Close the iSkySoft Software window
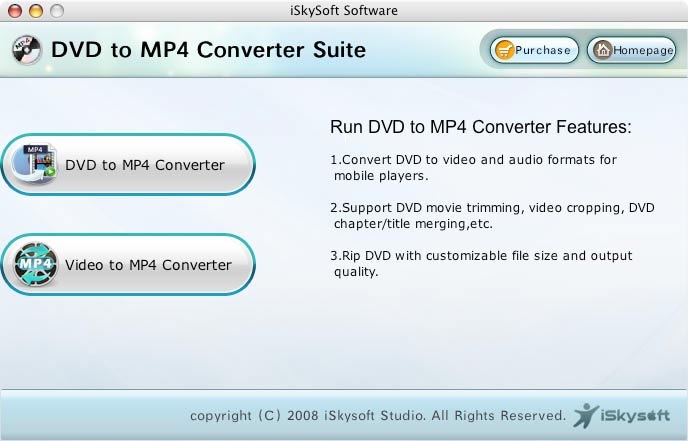Image resolution: width=688 pixels, height=441 pixels. [x=15, y=11]
